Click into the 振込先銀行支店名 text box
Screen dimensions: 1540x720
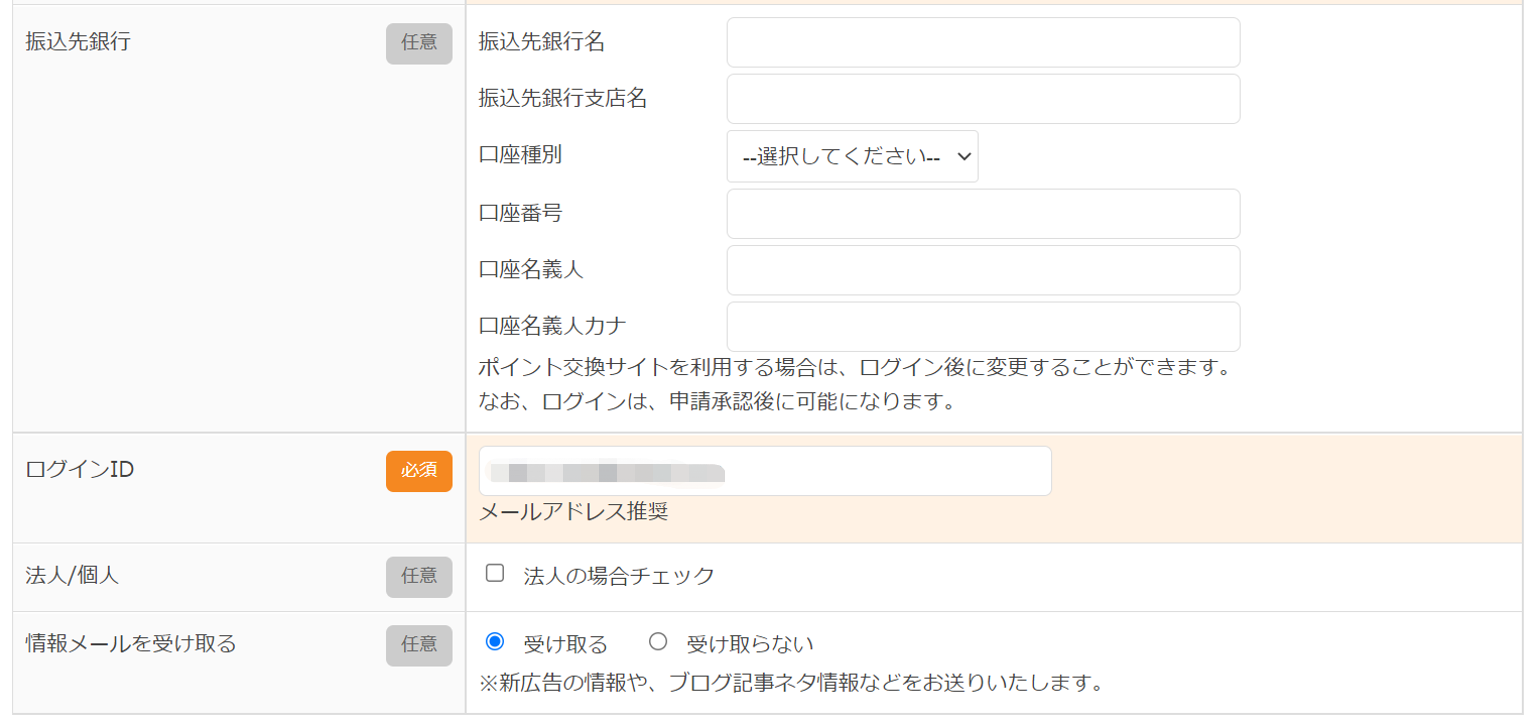(983, 99)
